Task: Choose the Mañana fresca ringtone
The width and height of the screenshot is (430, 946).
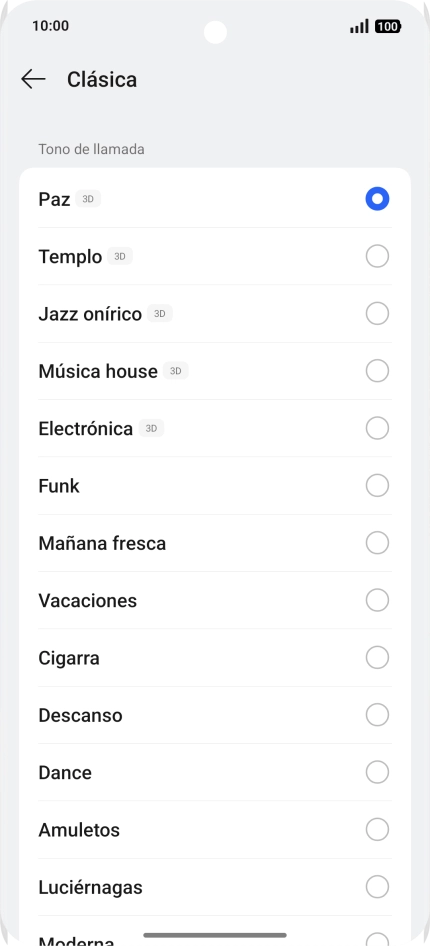Action: coord(215,543)
